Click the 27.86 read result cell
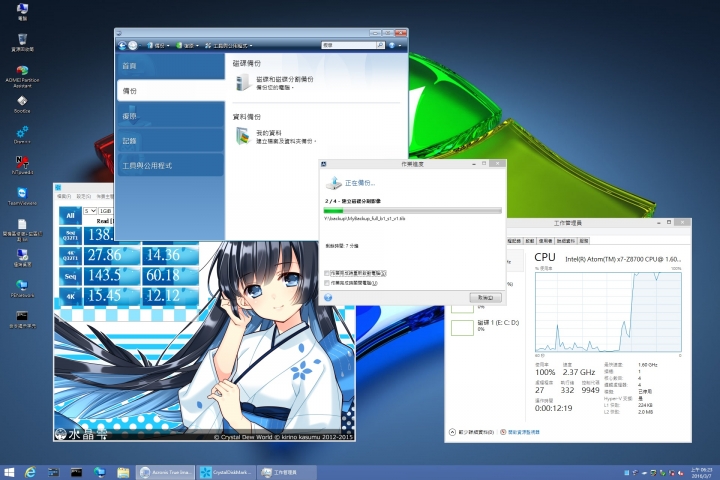720x480 pixels. pos(112,255)
